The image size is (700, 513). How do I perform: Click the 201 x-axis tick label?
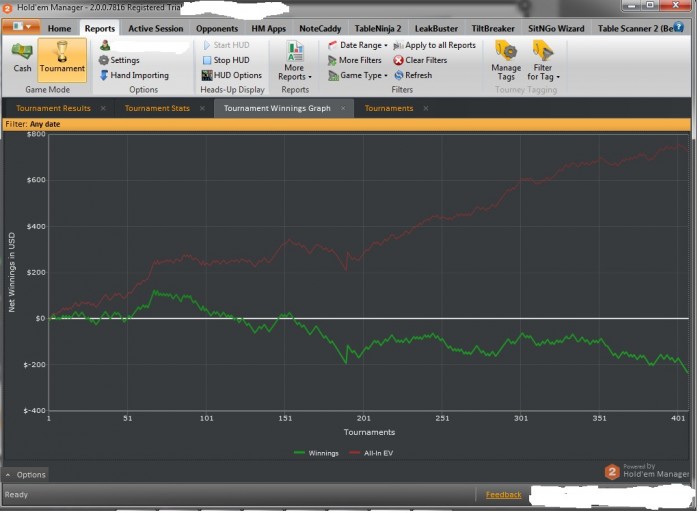coord(363,418)
